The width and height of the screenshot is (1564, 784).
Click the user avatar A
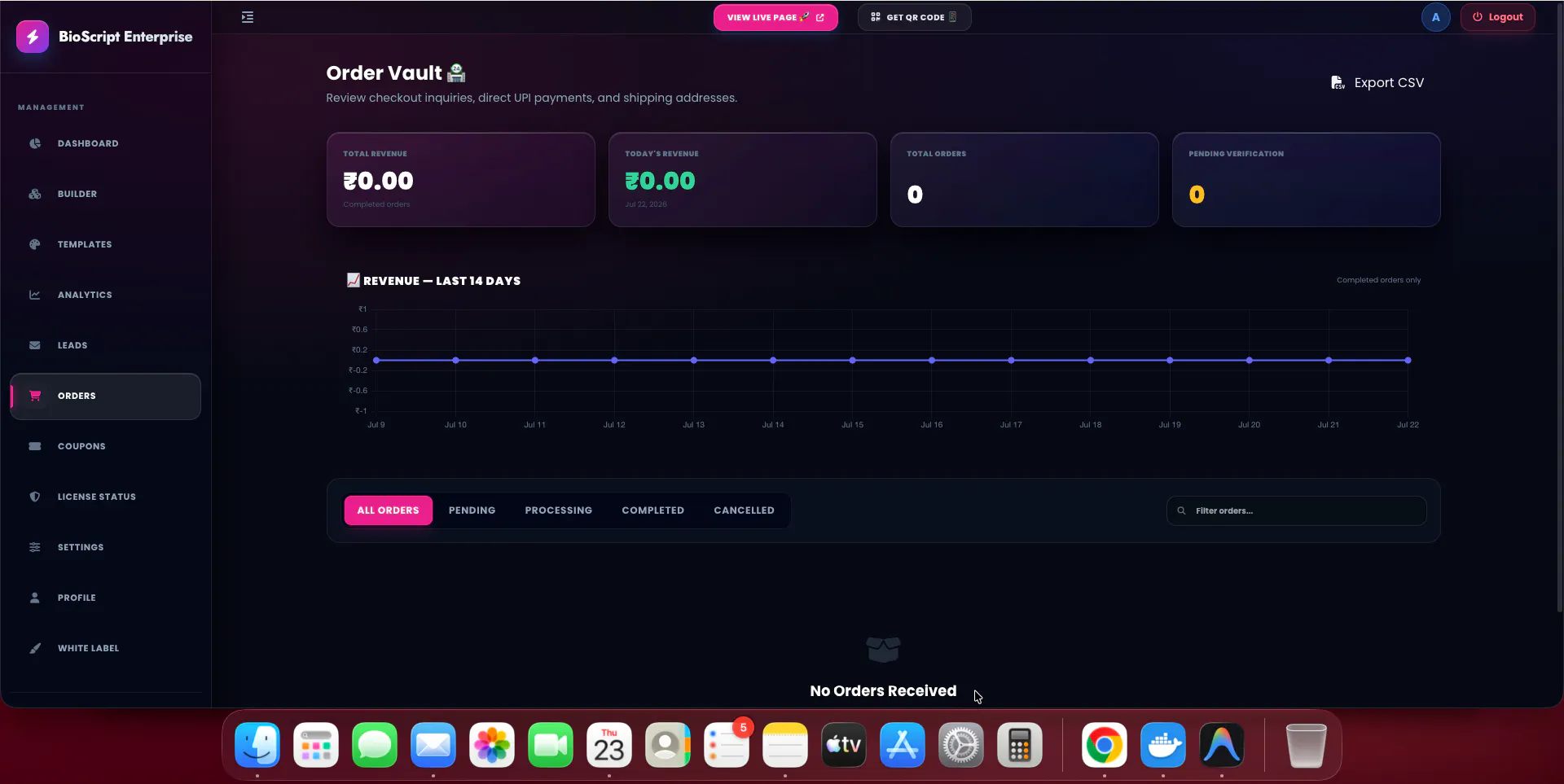(1436, 17)
